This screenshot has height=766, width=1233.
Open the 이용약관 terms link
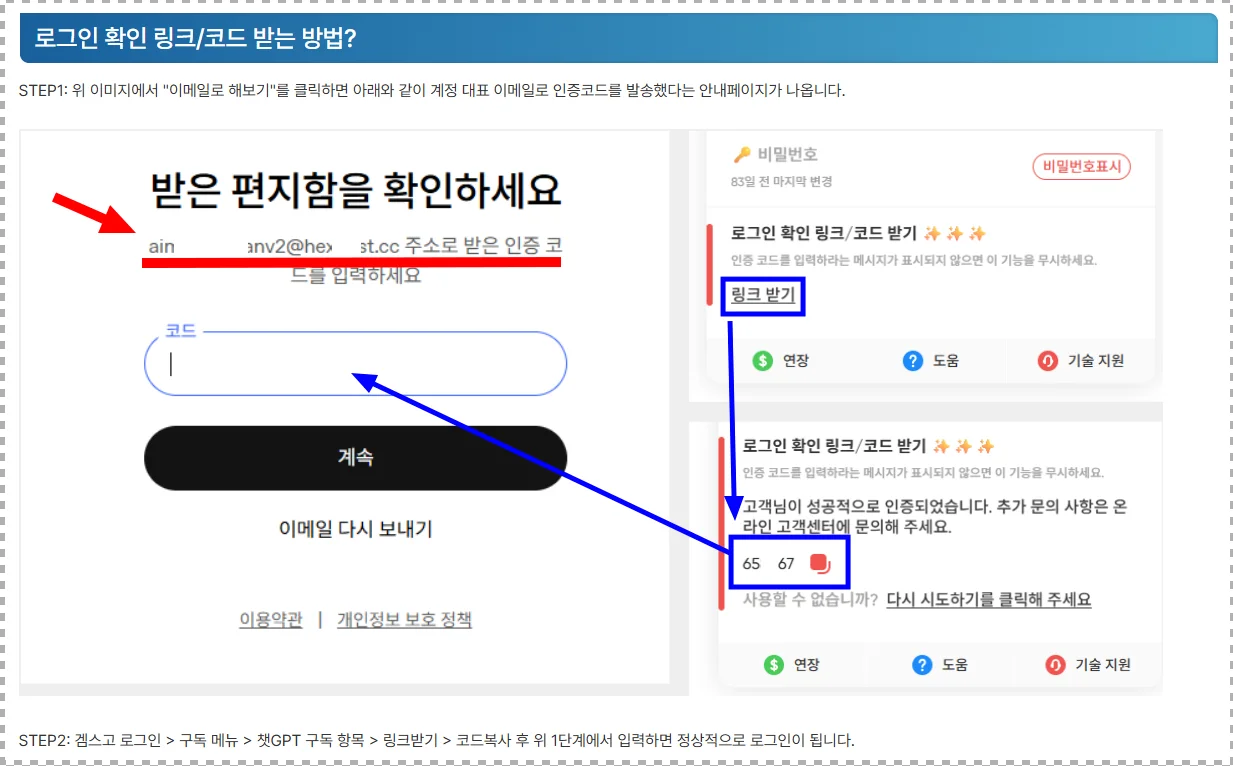point(270,618)
